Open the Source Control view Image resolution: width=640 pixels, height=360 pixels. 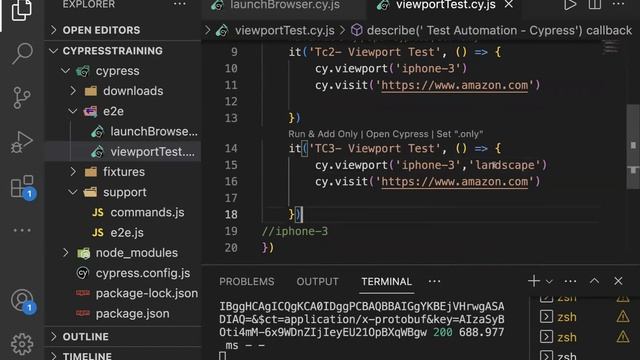(22, 98)
